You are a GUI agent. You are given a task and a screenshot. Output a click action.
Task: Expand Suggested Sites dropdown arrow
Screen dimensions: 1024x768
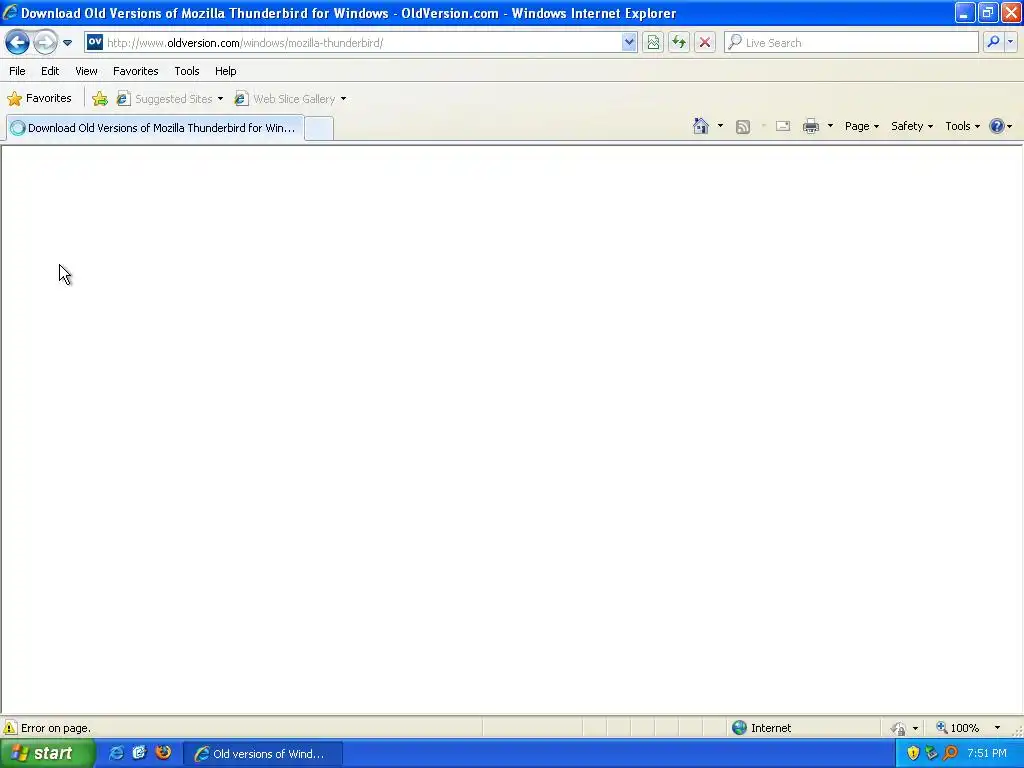(x=220, y=99)
